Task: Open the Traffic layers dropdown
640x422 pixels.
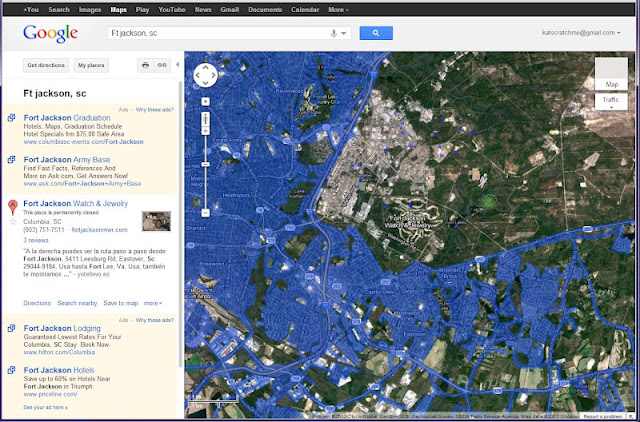Action: tap(611, 102)
